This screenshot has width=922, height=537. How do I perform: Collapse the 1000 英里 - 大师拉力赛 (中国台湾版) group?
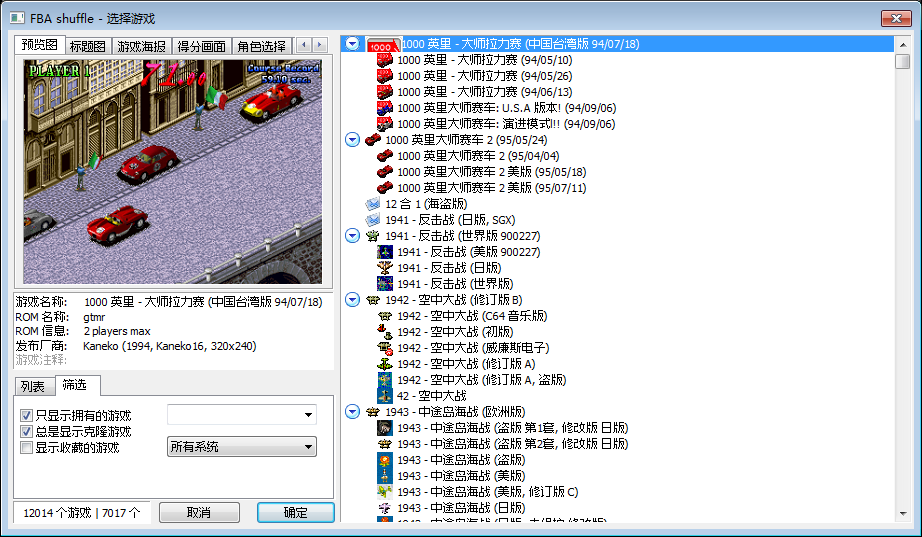pyautogui.click(x=352, y=44)
